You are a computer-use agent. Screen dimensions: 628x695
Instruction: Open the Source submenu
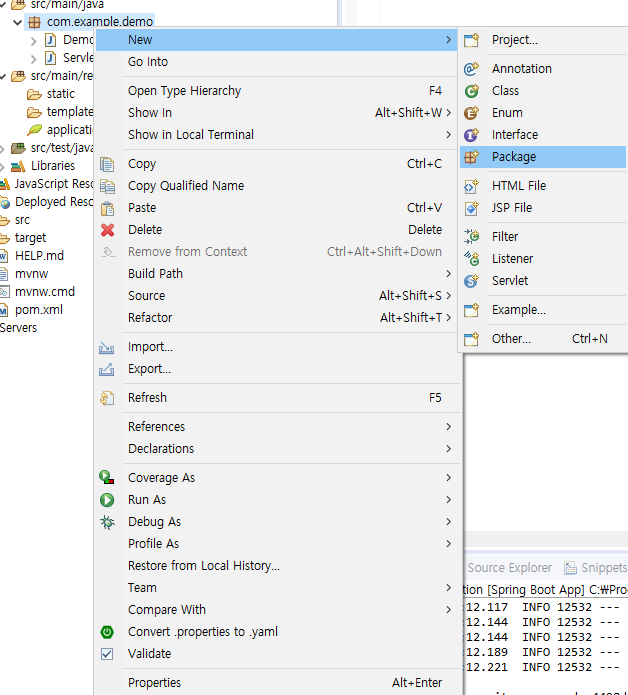click(x=279, y=296)
